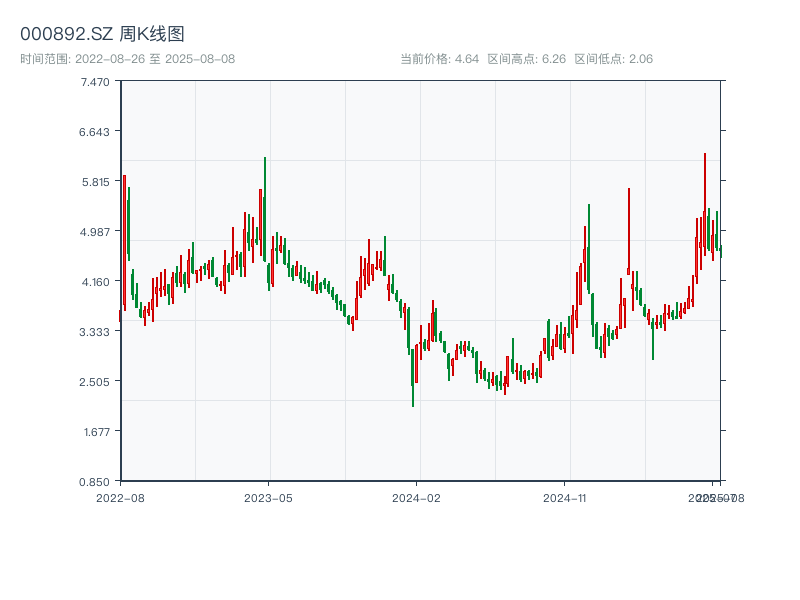The height and width of the screenshot is (600, 800).
Task: Select the 3.333 y-axis price label
Action: [x=96, y=332]
